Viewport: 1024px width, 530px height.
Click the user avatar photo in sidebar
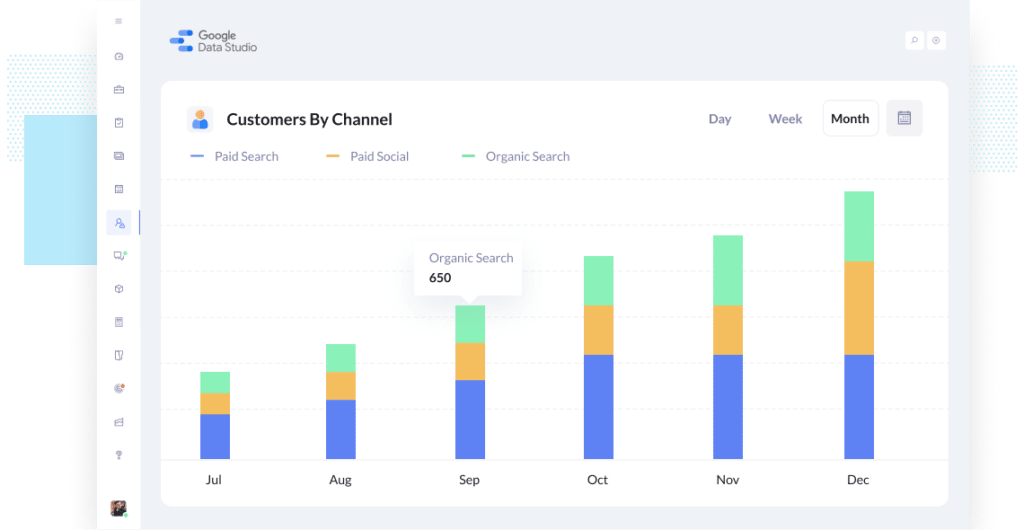[x=118, y=508]
